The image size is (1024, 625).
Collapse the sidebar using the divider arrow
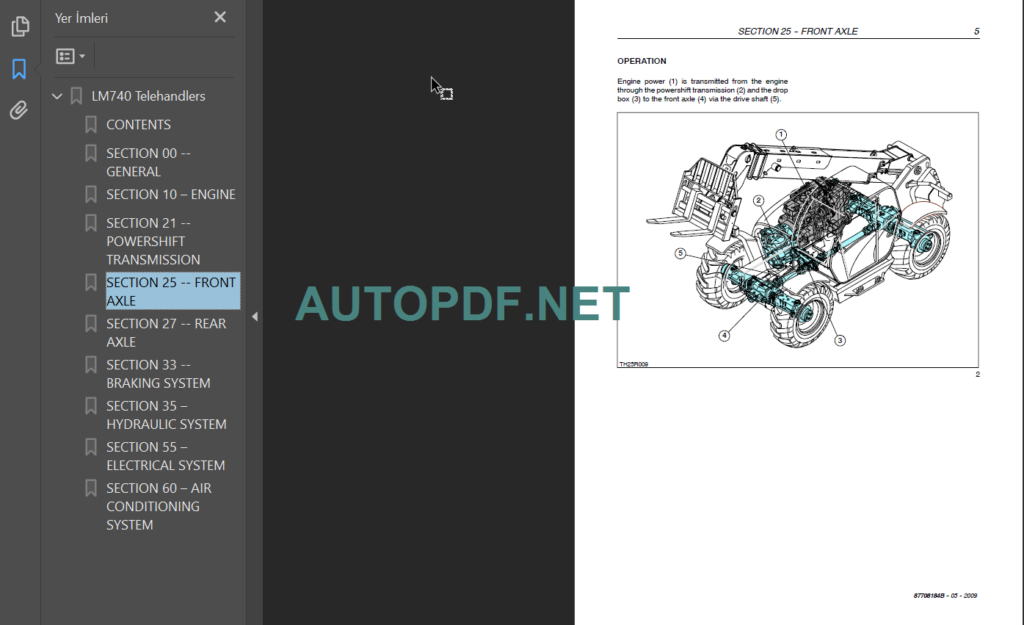tap(254, 316)
